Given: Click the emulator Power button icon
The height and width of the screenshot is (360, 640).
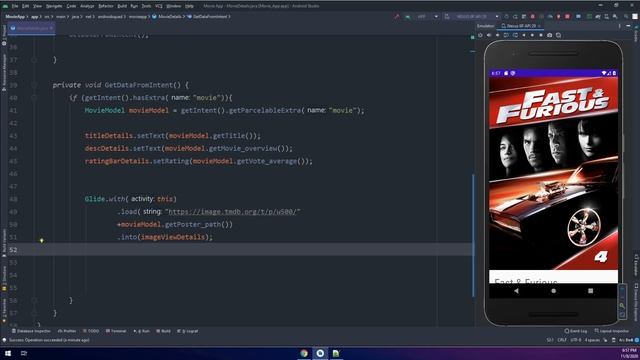Looking at the screenshot, I should 480,35.
